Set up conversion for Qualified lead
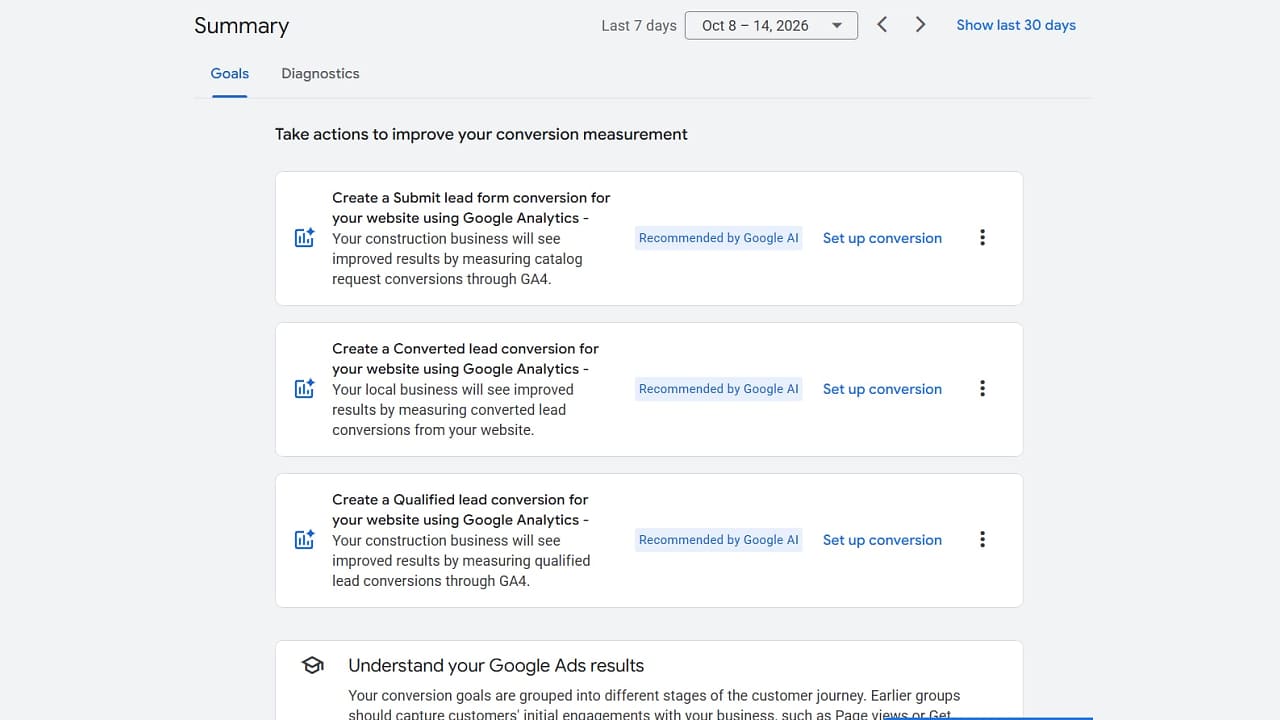Viewport: 1280px width, 720px height. (882, 540)
